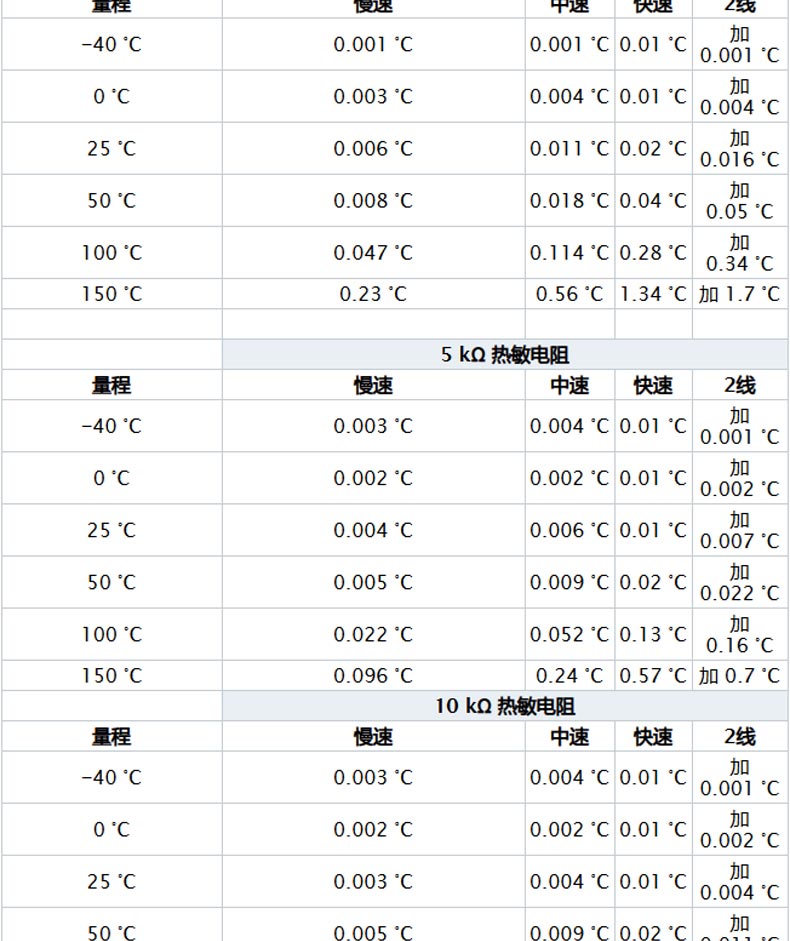This screenshot has width=790, height=941.
Task: Click the 0.114 °C medium-speed value
Action: click(569, 253)
